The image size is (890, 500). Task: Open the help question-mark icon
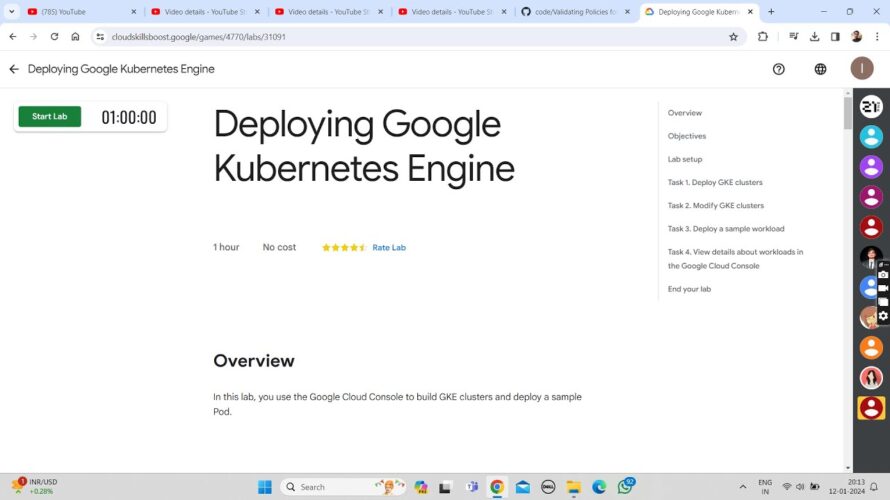tap(779, 69)
